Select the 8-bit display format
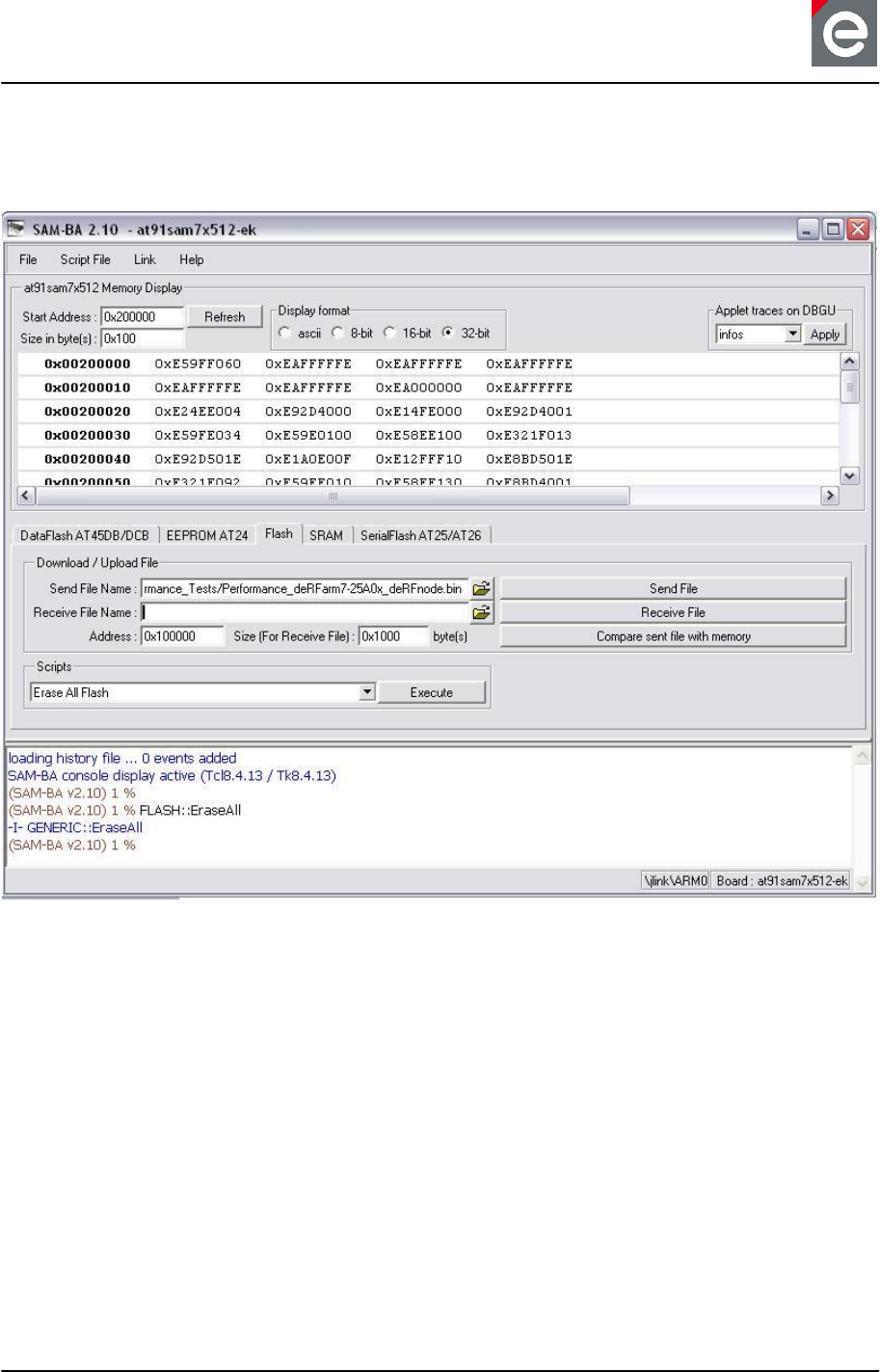880x1372 pixels. click(337, 333)
